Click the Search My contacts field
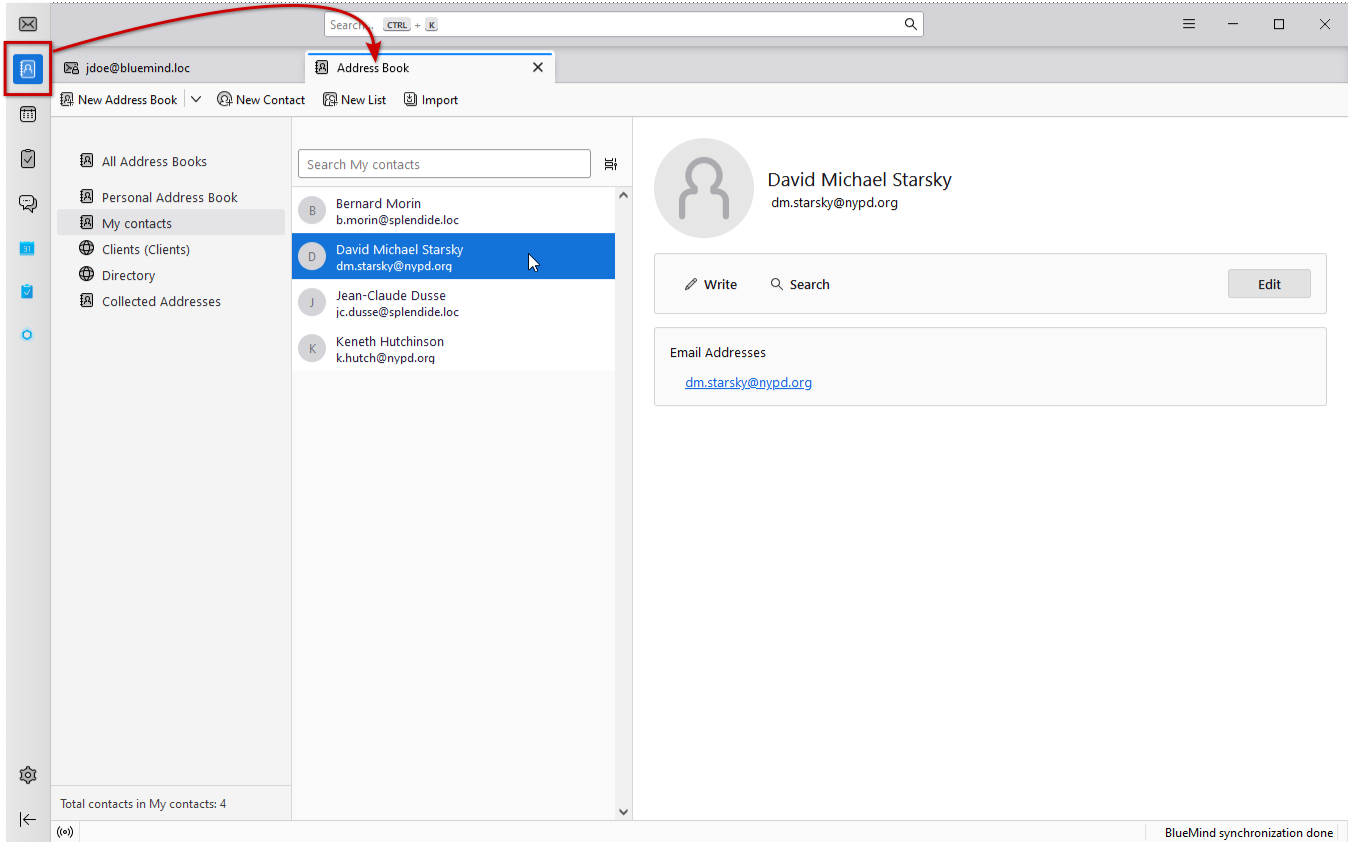1348x842 pixels. click(444, 164)
